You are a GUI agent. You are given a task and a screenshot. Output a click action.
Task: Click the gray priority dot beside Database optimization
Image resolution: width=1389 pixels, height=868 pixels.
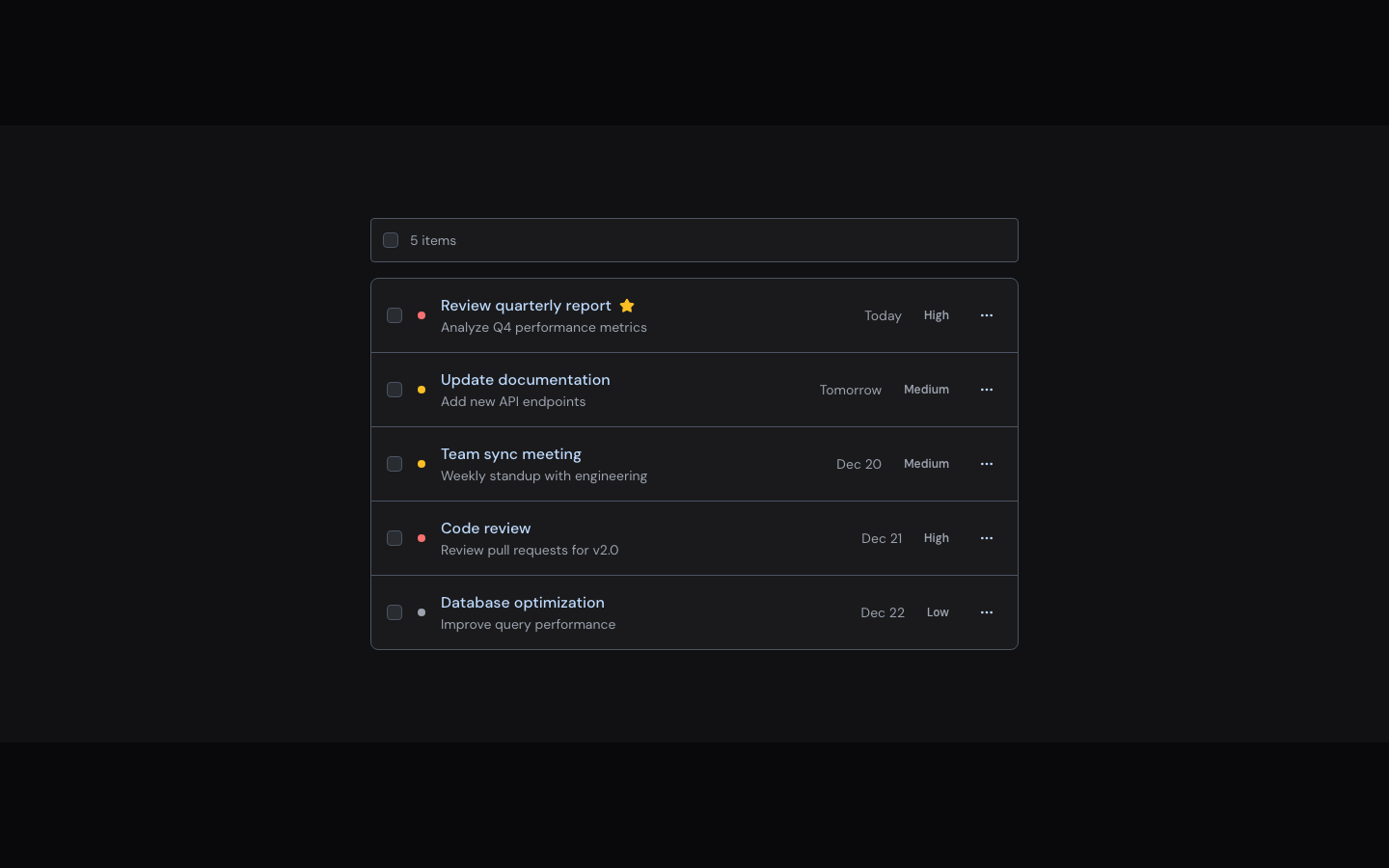pos(422,612)
